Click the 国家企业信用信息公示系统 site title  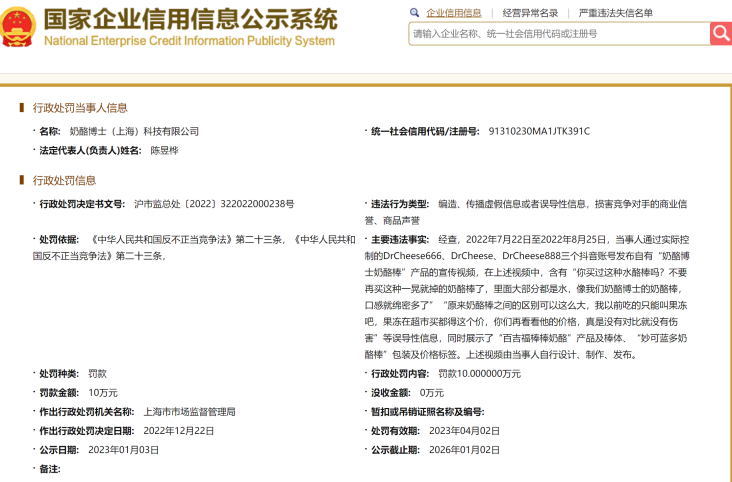(190, 19)
